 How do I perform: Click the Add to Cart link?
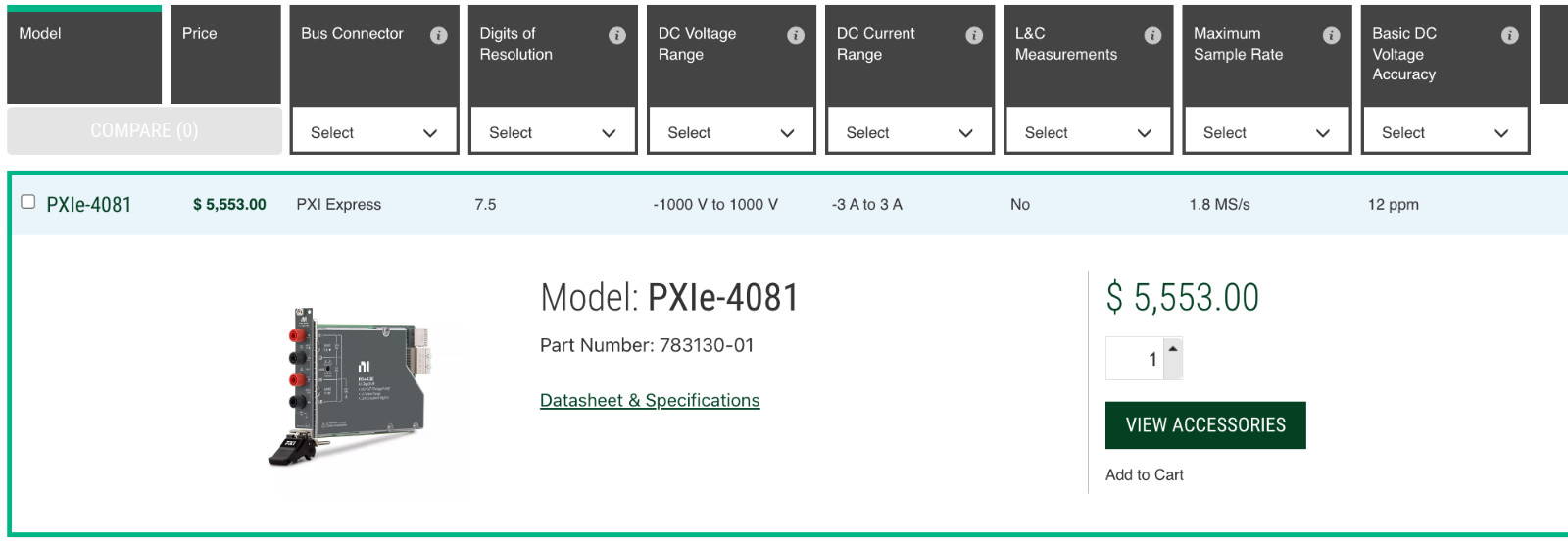[1144, 474]
